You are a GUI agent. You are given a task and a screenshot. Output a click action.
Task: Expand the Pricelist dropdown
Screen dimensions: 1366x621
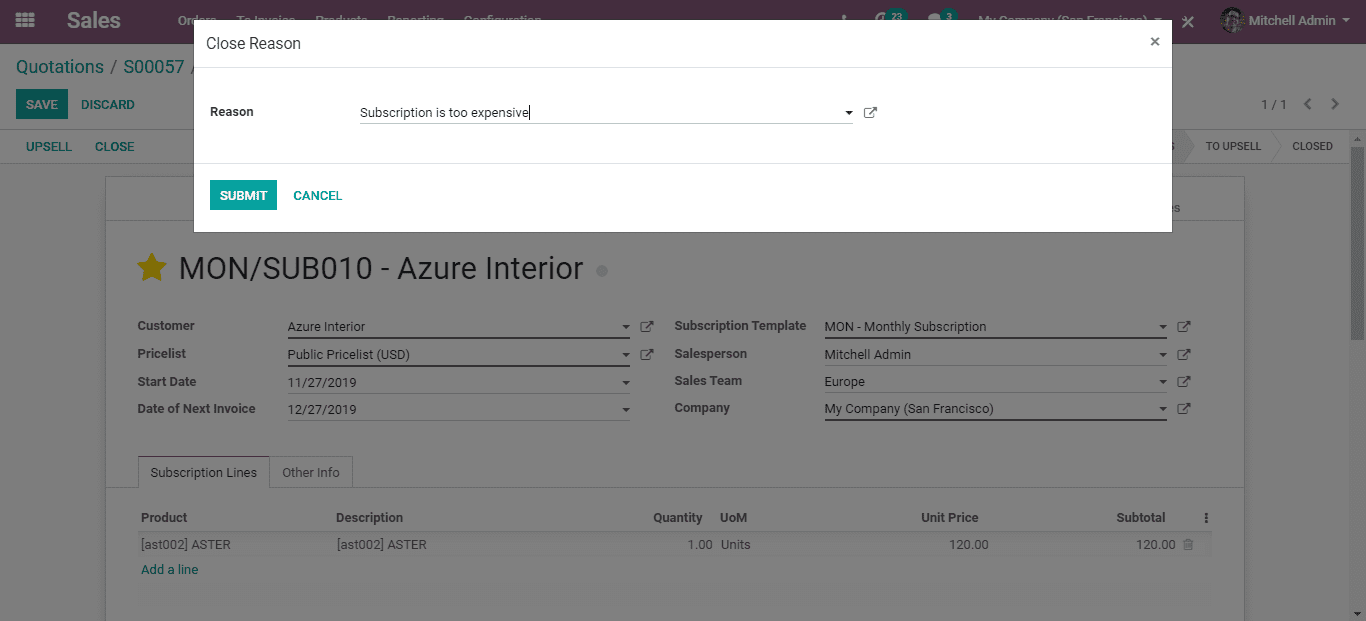pos(626,355)
